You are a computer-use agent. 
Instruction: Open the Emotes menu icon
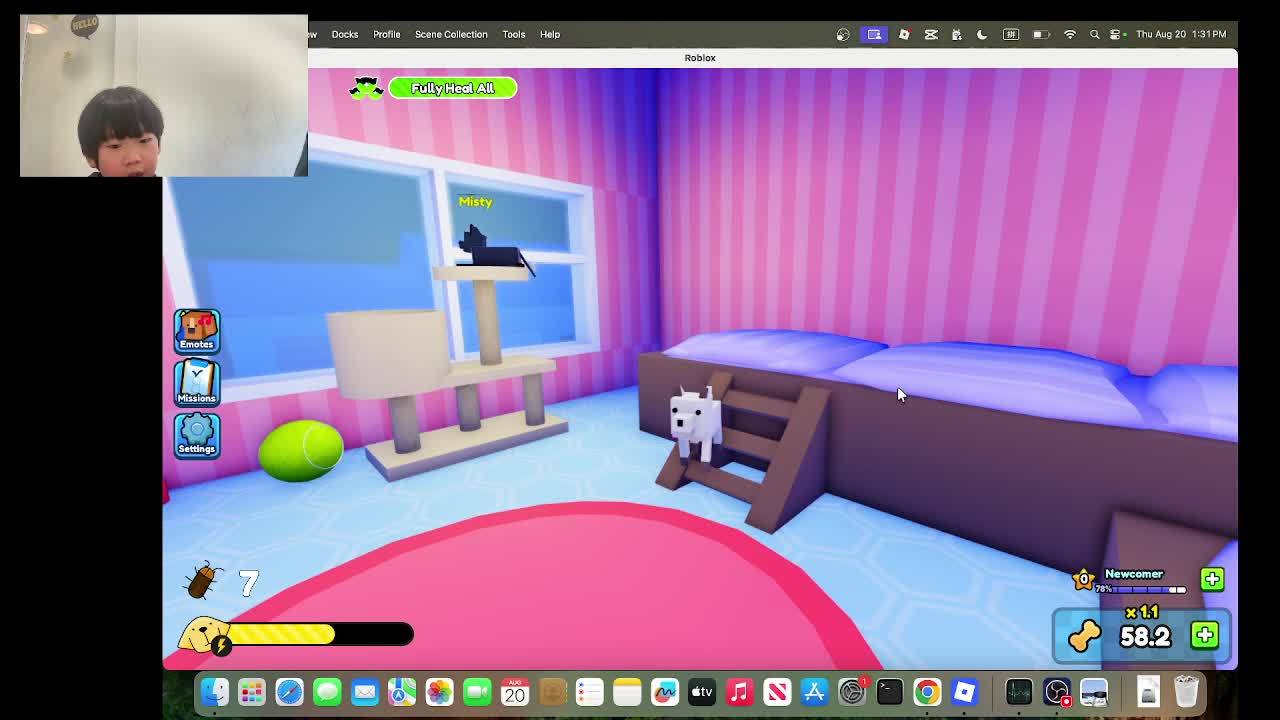(197, 331)
